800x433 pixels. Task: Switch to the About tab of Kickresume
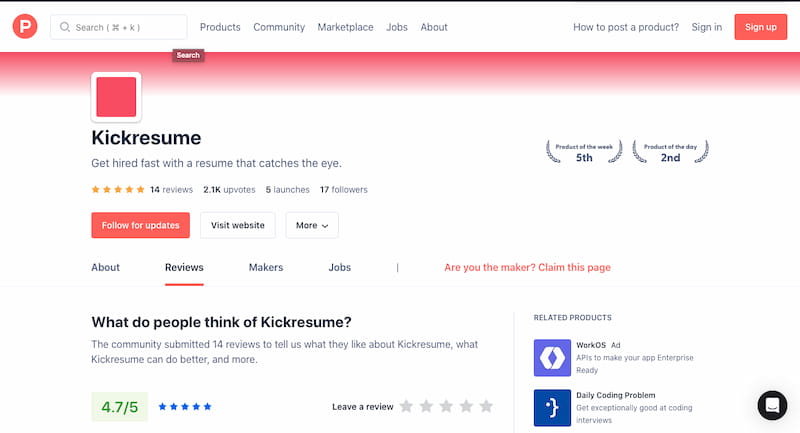(x=106, y=267)
